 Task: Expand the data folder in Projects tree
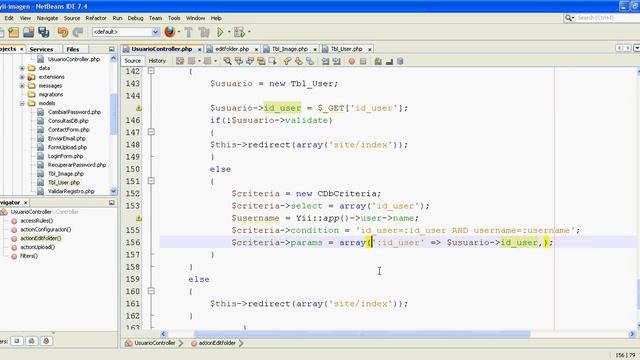(22, 68)
